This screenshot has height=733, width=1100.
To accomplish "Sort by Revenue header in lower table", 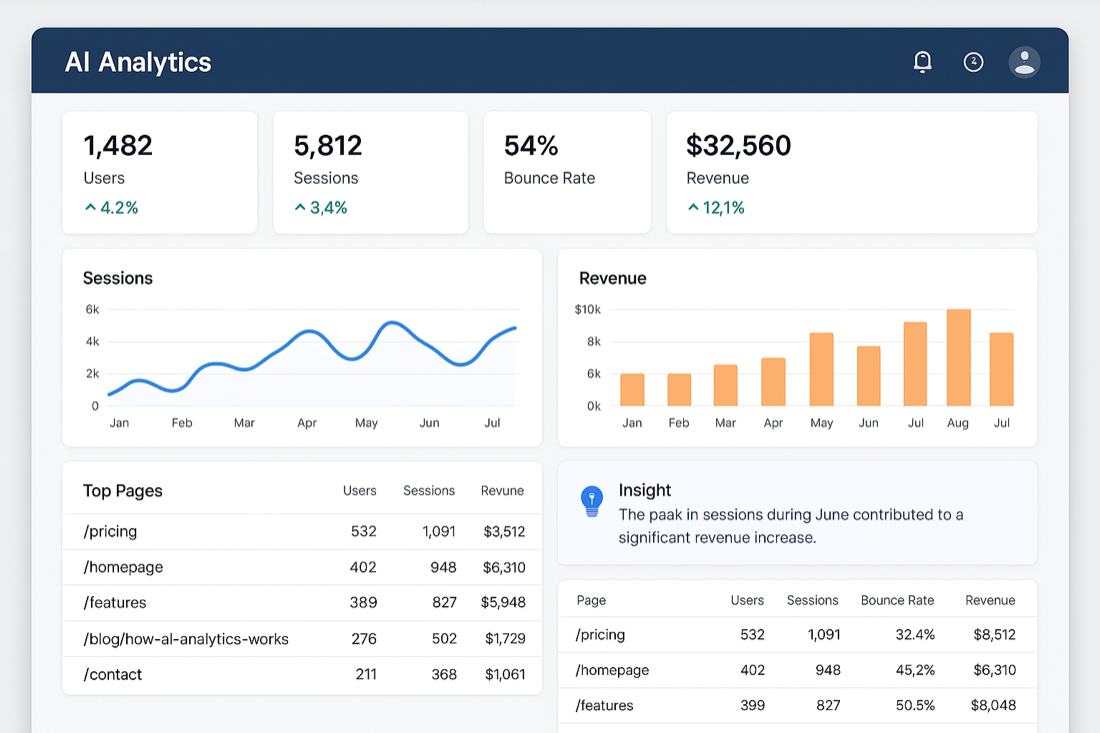I will pyautogui.click(x=990, y=600).
